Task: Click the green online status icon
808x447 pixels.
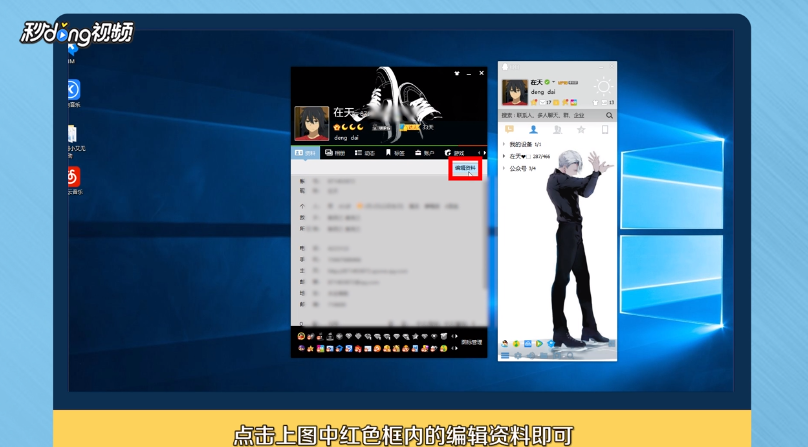Action: click(x=547, y=82)
